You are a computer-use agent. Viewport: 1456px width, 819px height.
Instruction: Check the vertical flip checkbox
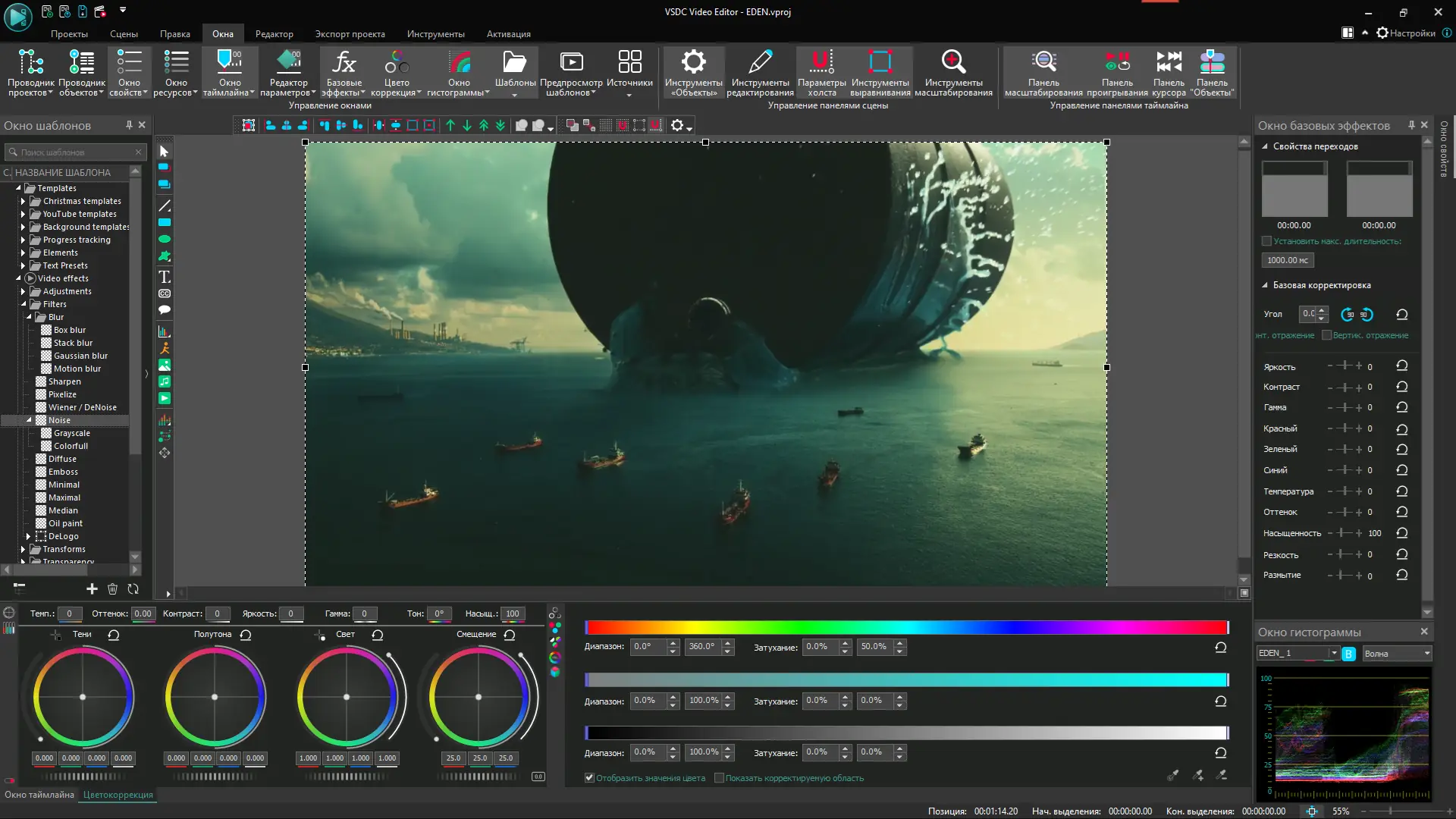point(1326,335)
